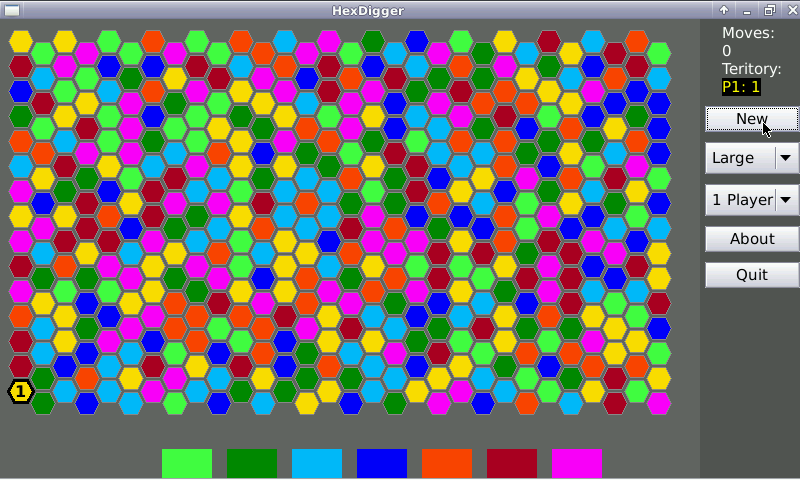Image resolution: width=800 pixels, height=480 pixels.
Task: Open the Large board size dropdown
Action: (x=752, y=158)
